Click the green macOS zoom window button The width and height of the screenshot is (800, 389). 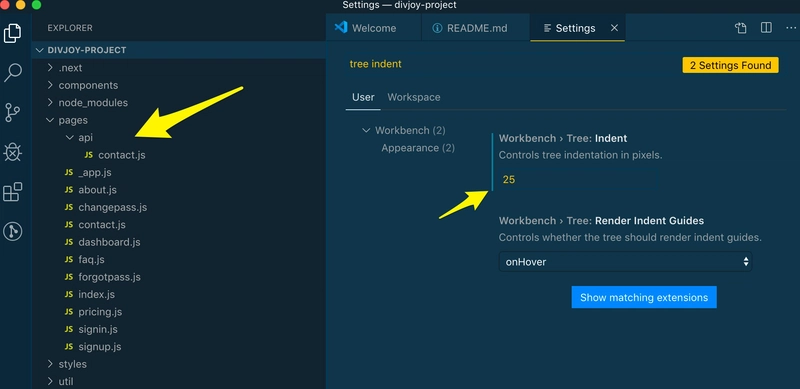(x=36, y=5)
